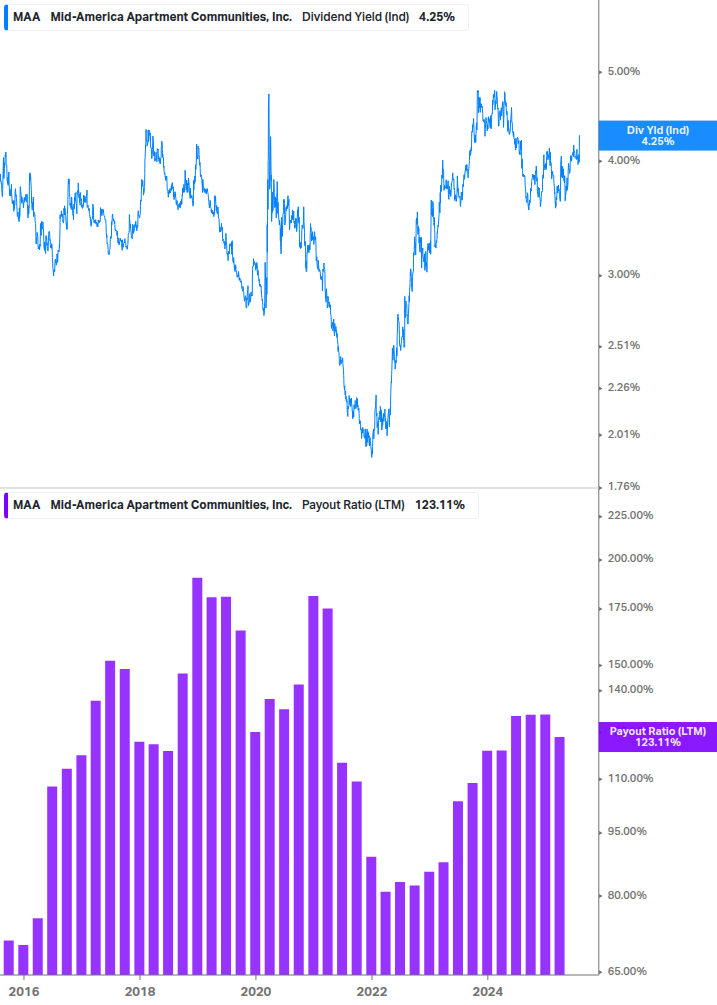Click the blue Div Yld 4.25% value tag
Viewport: 717px width, 1005px height.
657,136
